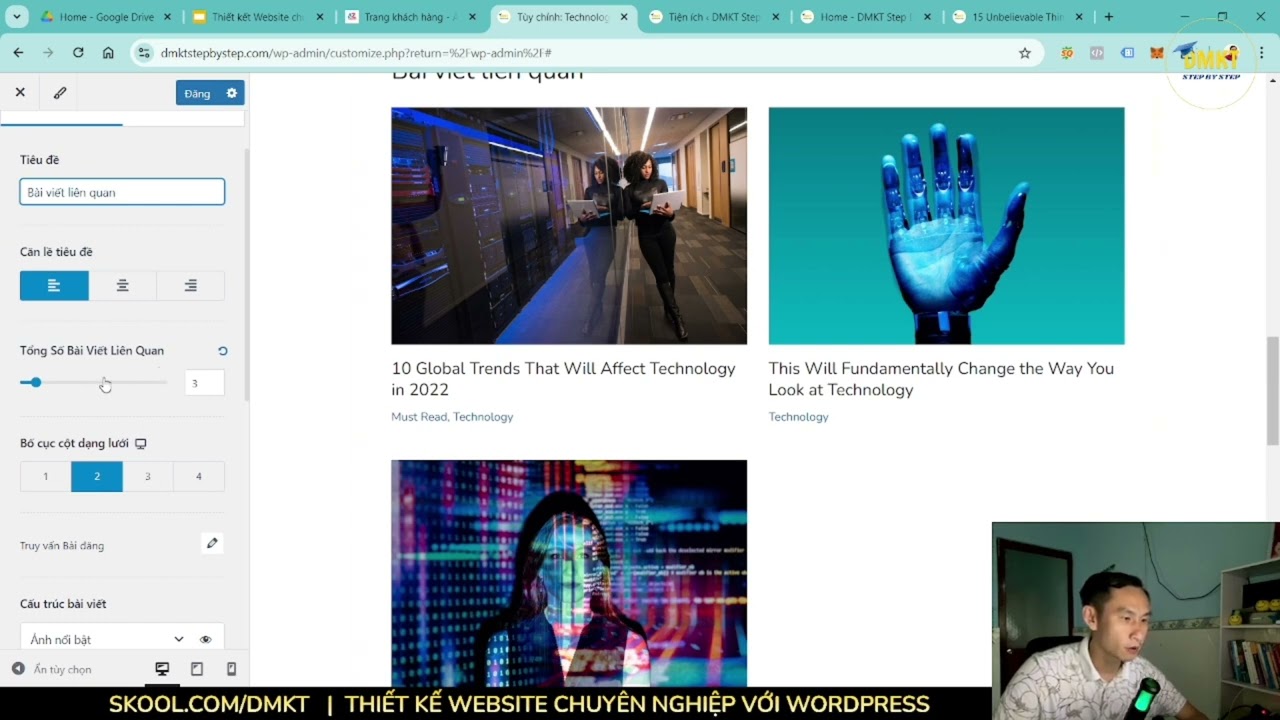Switch to Trang khách hàng tab

pyautogui.click(x=410, y=17)
